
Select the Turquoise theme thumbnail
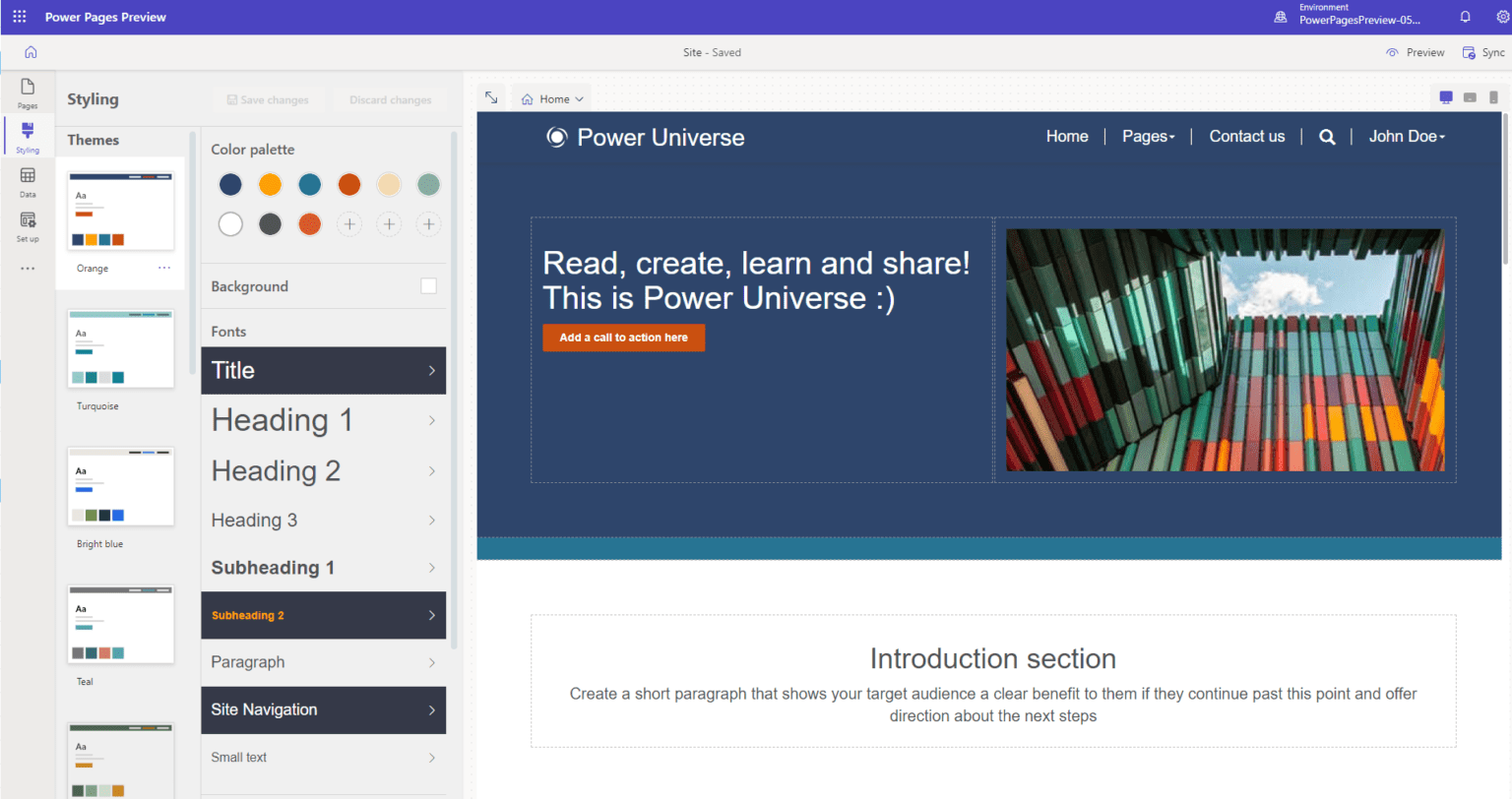tap(120, 348)
